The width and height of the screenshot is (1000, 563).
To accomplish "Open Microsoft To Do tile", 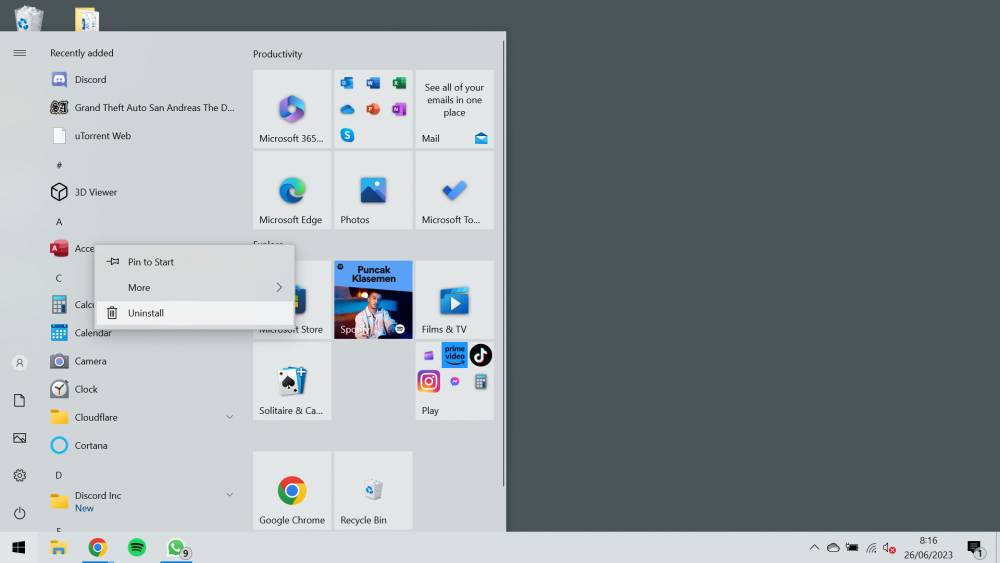I will point(454,190).
